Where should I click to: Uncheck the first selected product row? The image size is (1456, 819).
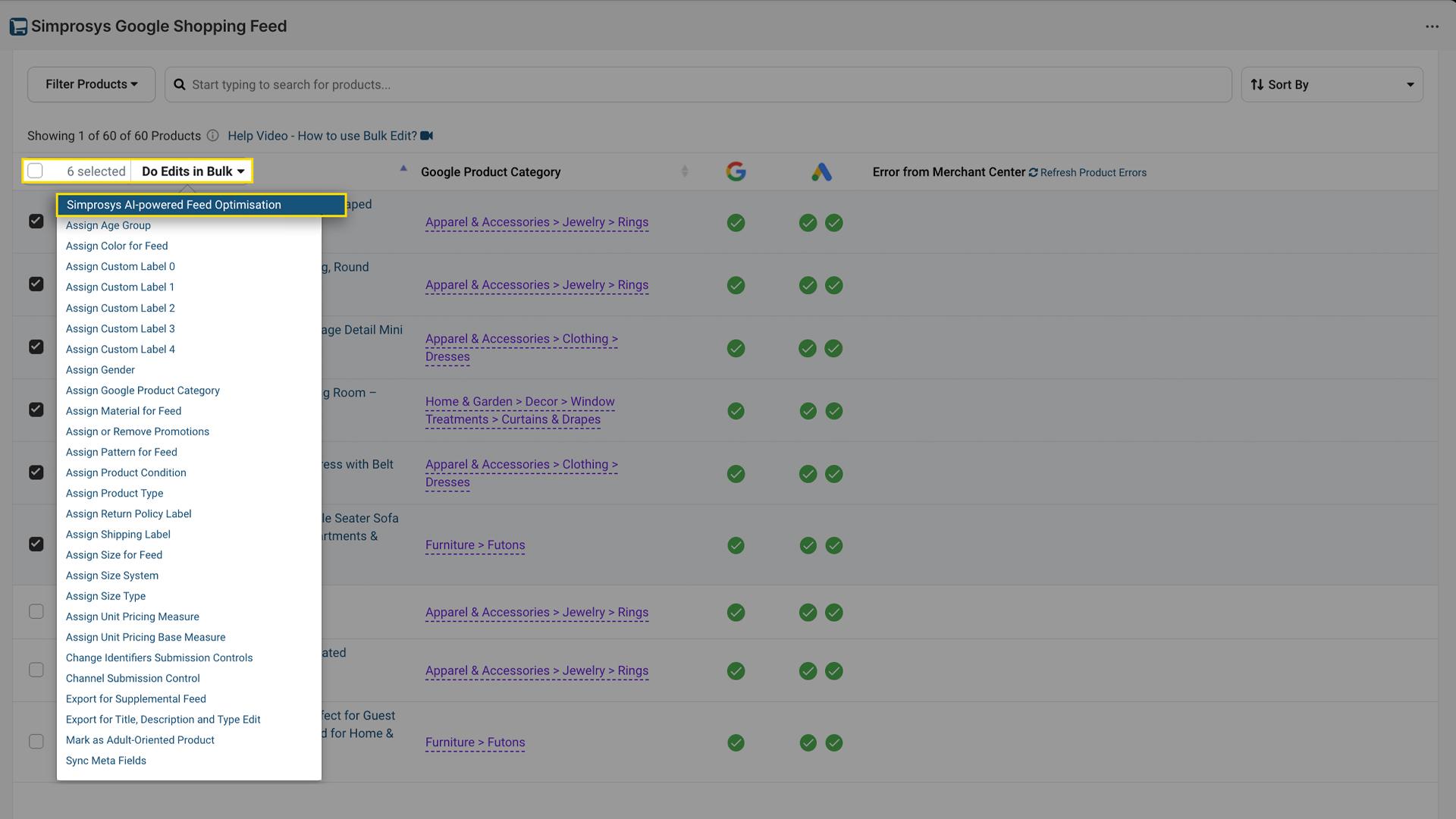[x=36, y=221]
